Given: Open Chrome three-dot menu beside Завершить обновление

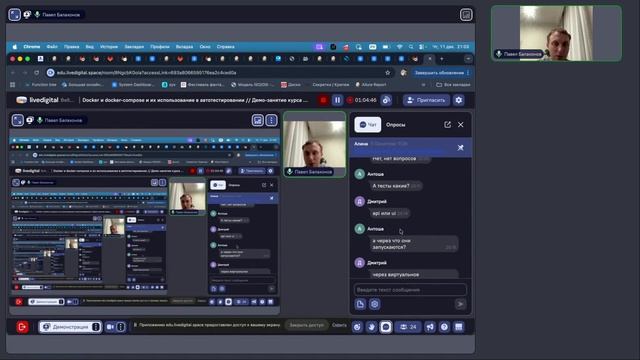Looking at the screenshot, I should (468, 73).
